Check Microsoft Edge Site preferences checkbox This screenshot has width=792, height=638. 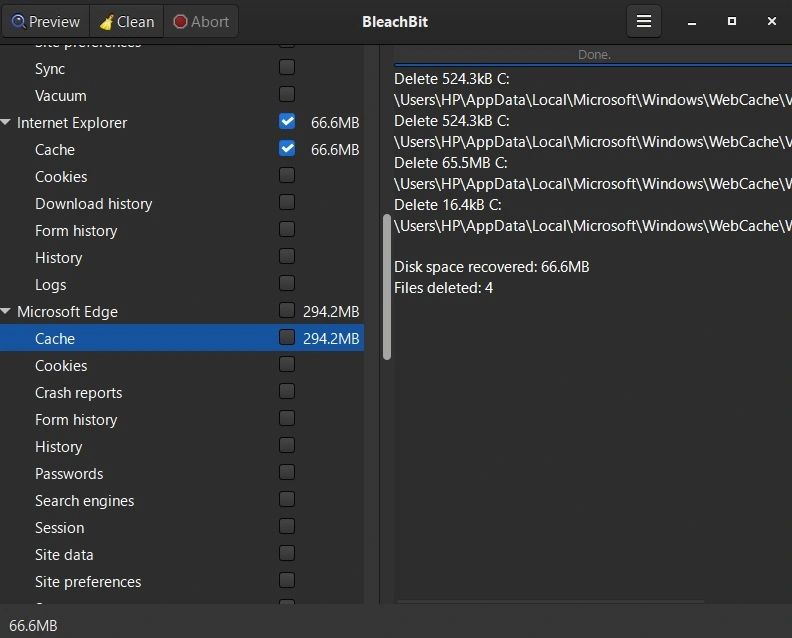[x=287, y=580]
